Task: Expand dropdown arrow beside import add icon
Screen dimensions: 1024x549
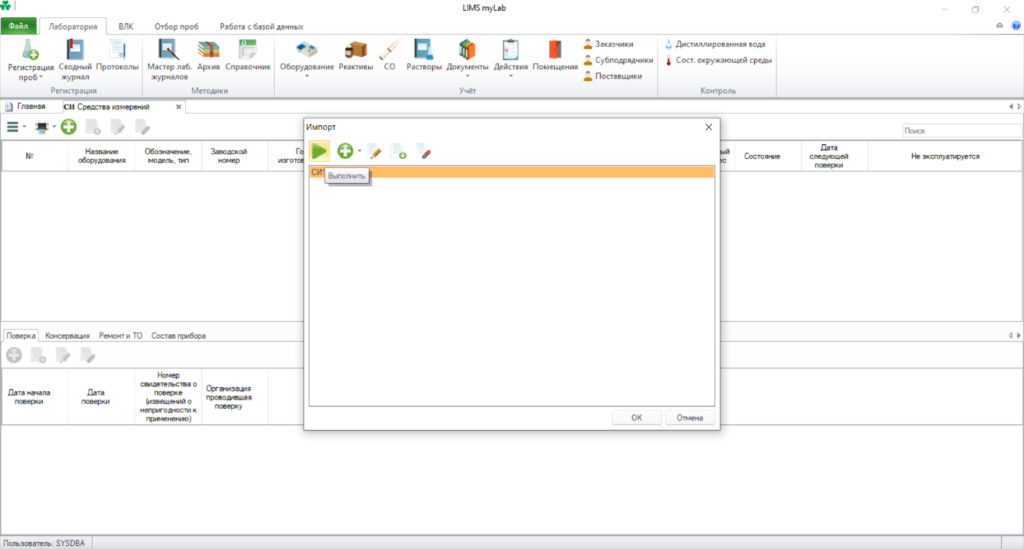Action: click(x=359, y=151)
